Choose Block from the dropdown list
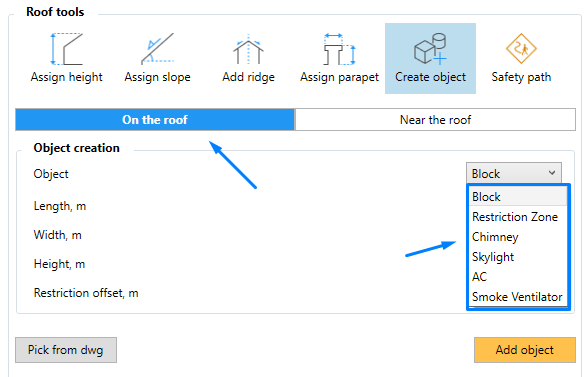The image size is (585, 377). (518, 196)
